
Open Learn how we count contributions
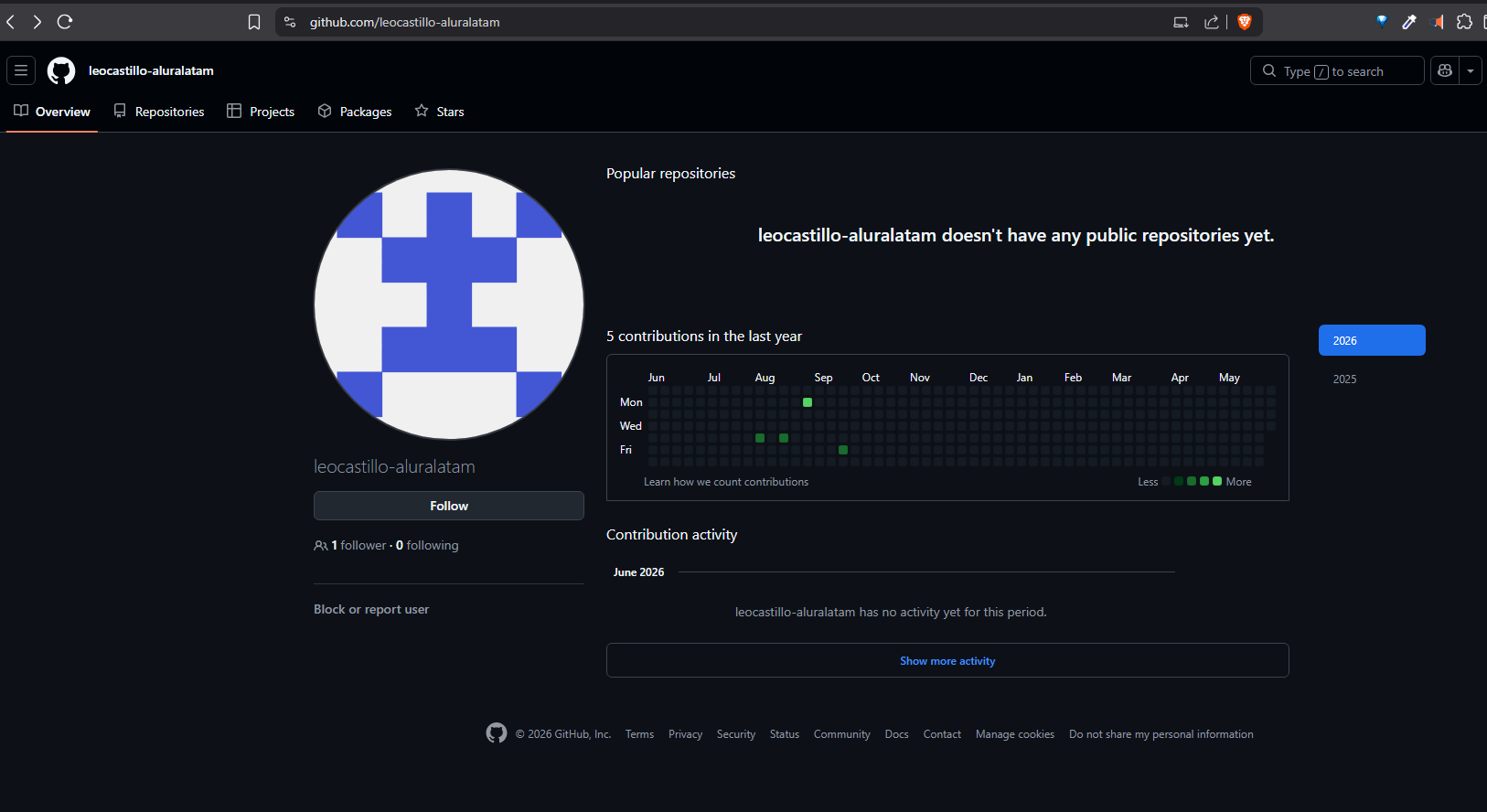726,482
